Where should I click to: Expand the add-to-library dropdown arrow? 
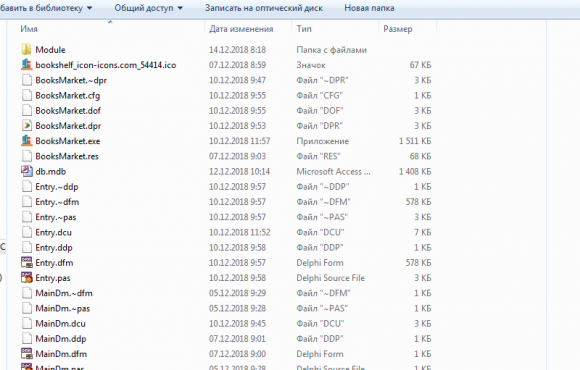89,8
